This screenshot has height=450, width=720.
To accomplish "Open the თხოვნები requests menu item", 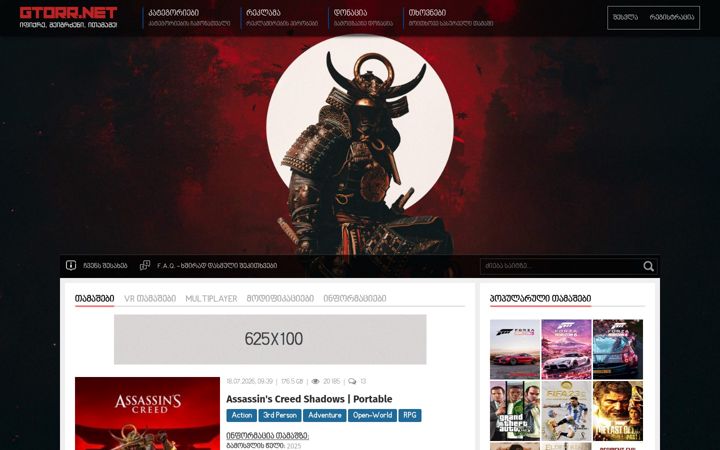I will tap(427, 13).
